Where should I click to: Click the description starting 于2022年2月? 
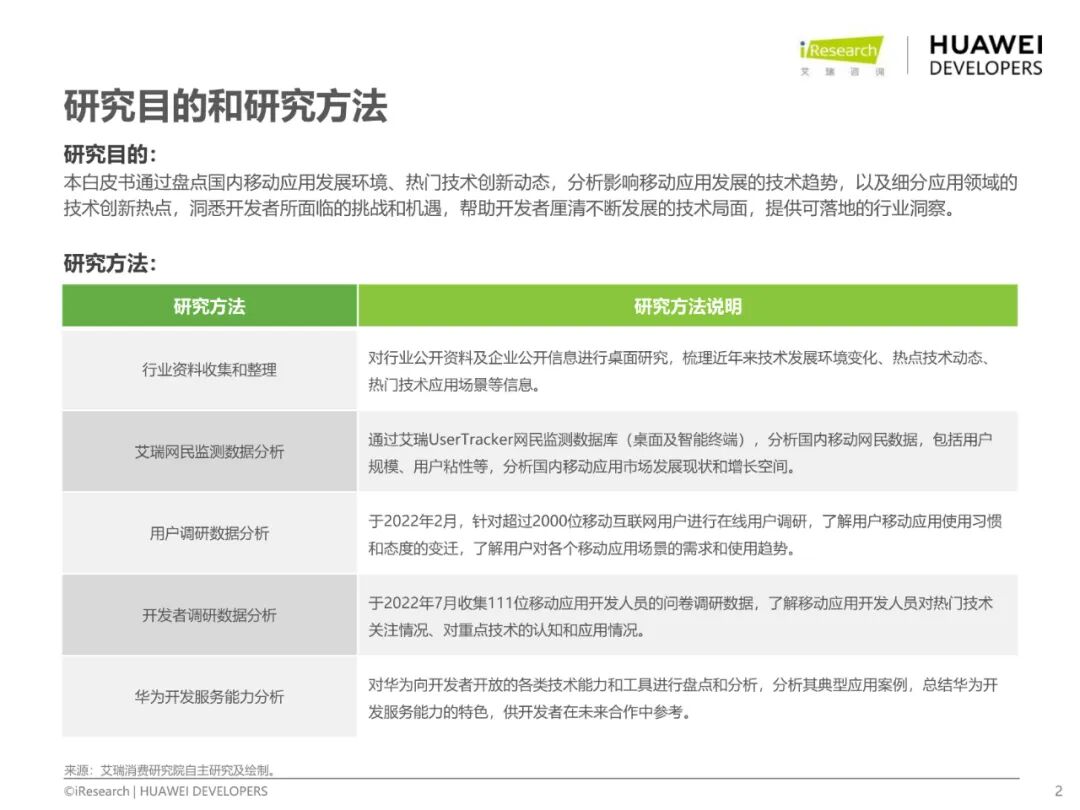(685, 534)
